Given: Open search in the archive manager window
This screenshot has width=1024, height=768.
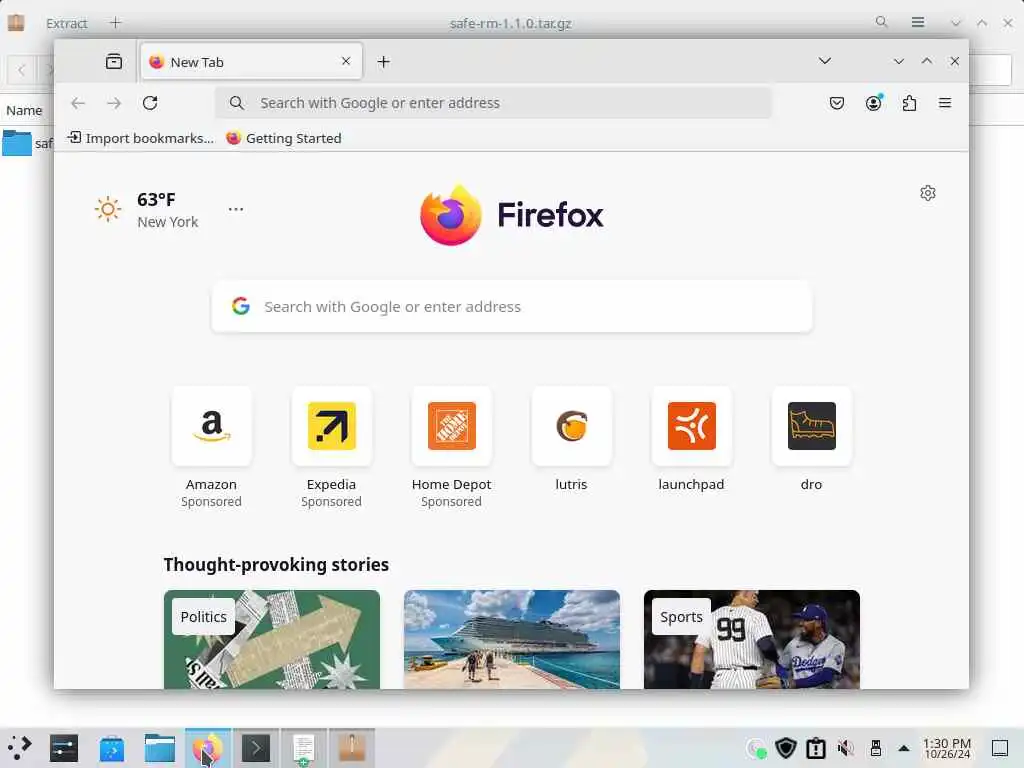Looking at the screenshot, I should click(x=882, y=22).
